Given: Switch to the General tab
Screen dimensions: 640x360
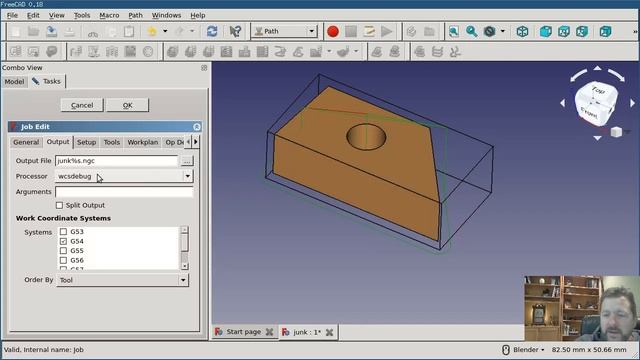Looking at the screenshot, I should [x=26, y=142].
